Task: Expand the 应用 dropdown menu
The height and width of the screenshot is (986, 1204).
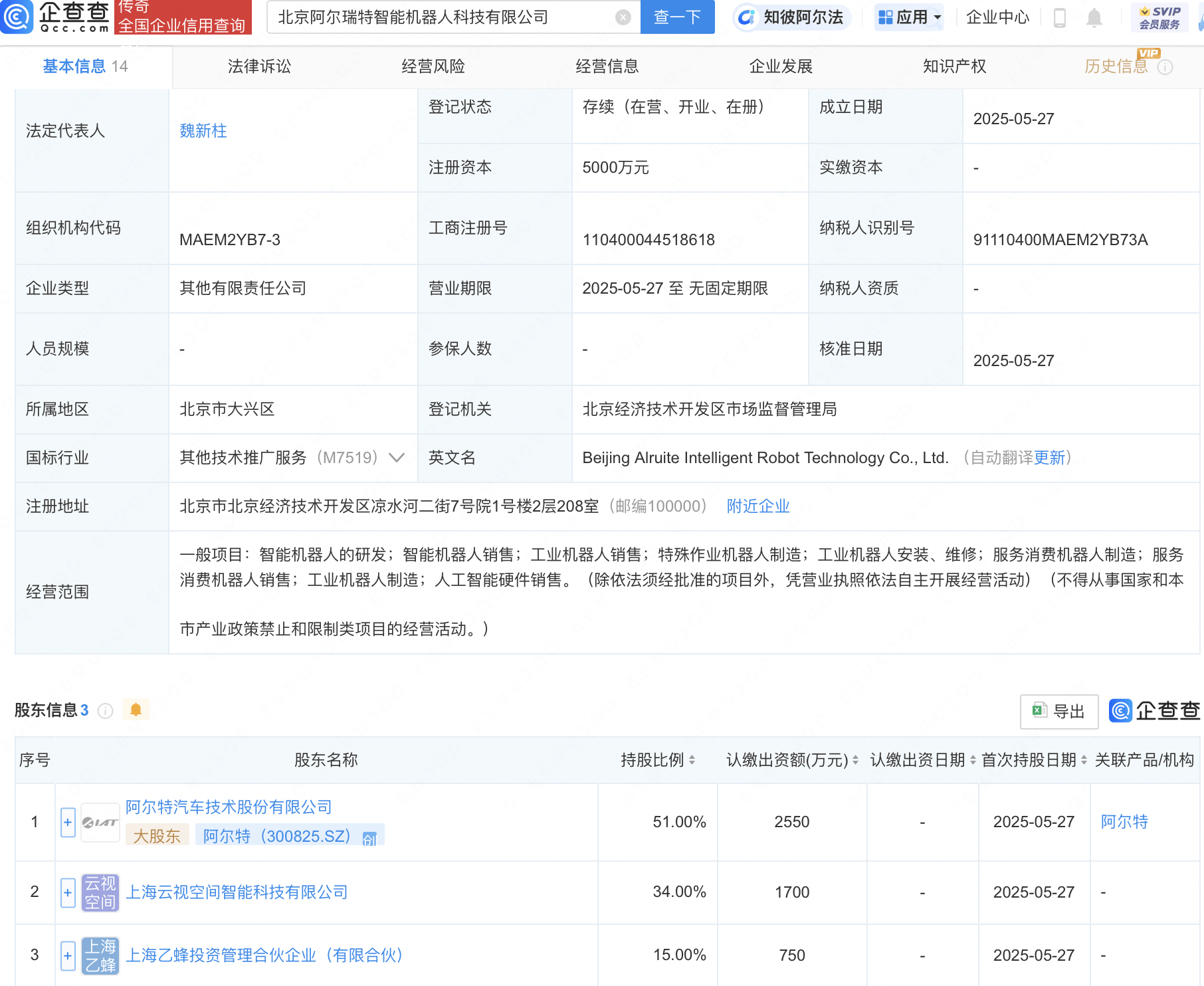Action: coord(909,17)
